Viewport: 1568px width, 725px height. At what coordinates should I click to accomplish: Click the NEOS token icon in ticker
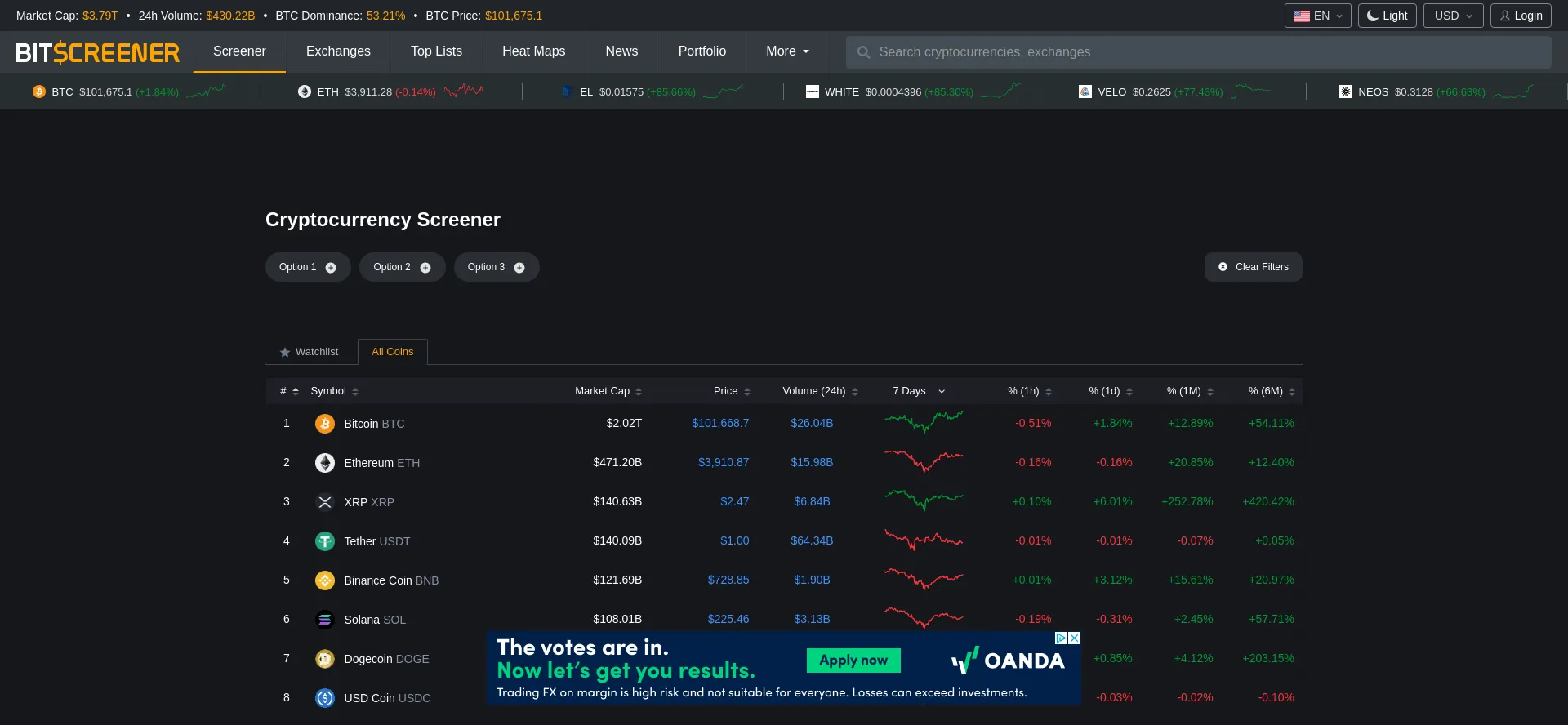(1345, 91)
